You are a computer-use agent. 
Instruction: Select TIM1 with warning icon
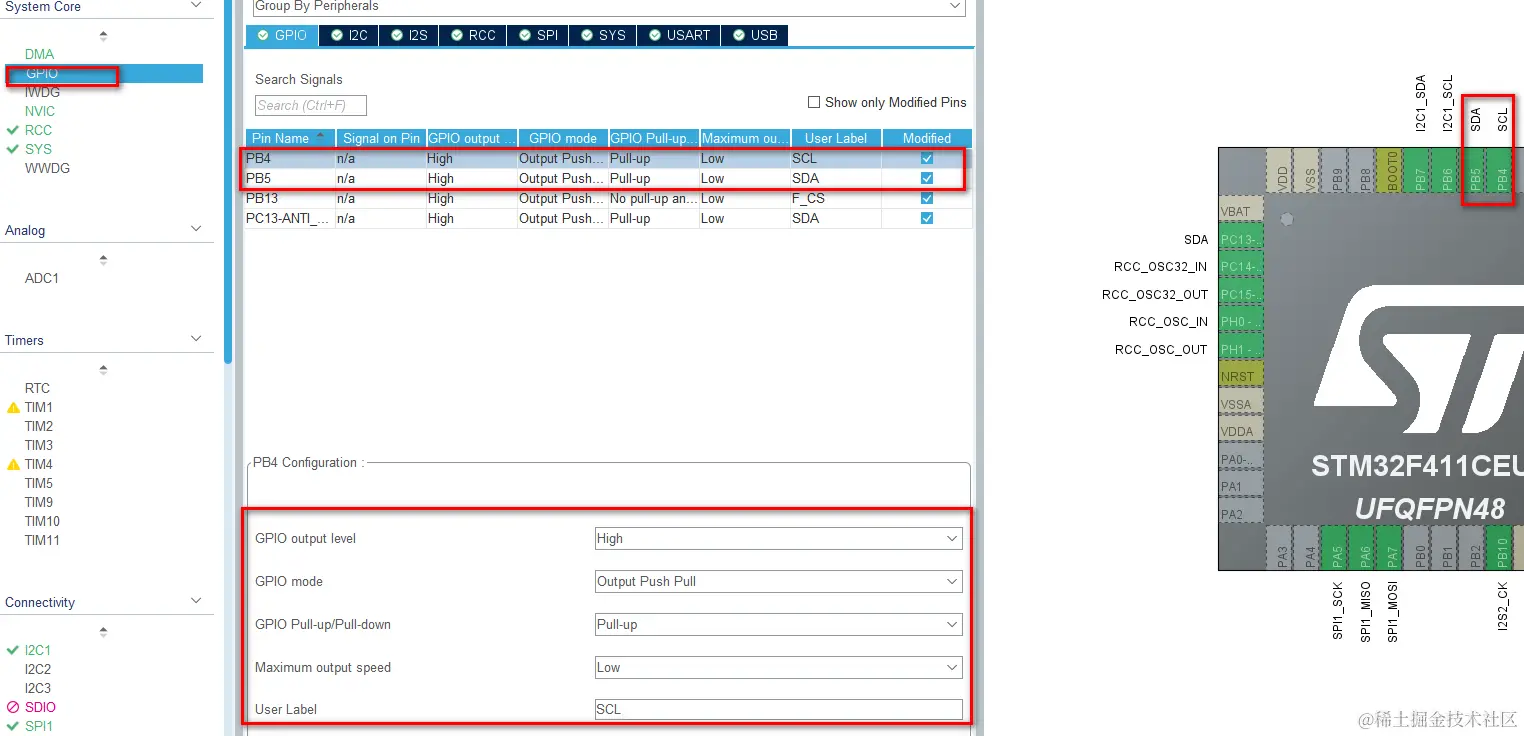pos(39,407)
